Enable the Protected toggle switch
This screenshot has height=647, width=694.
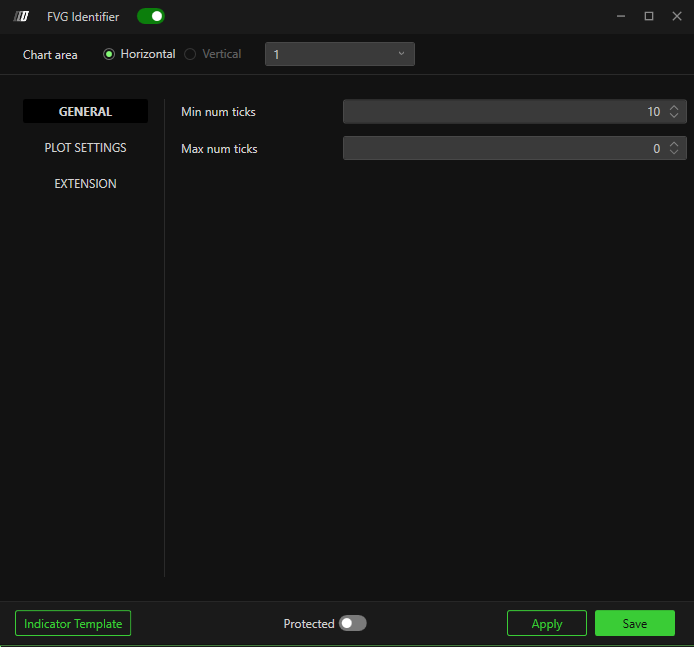click(352, 624)
